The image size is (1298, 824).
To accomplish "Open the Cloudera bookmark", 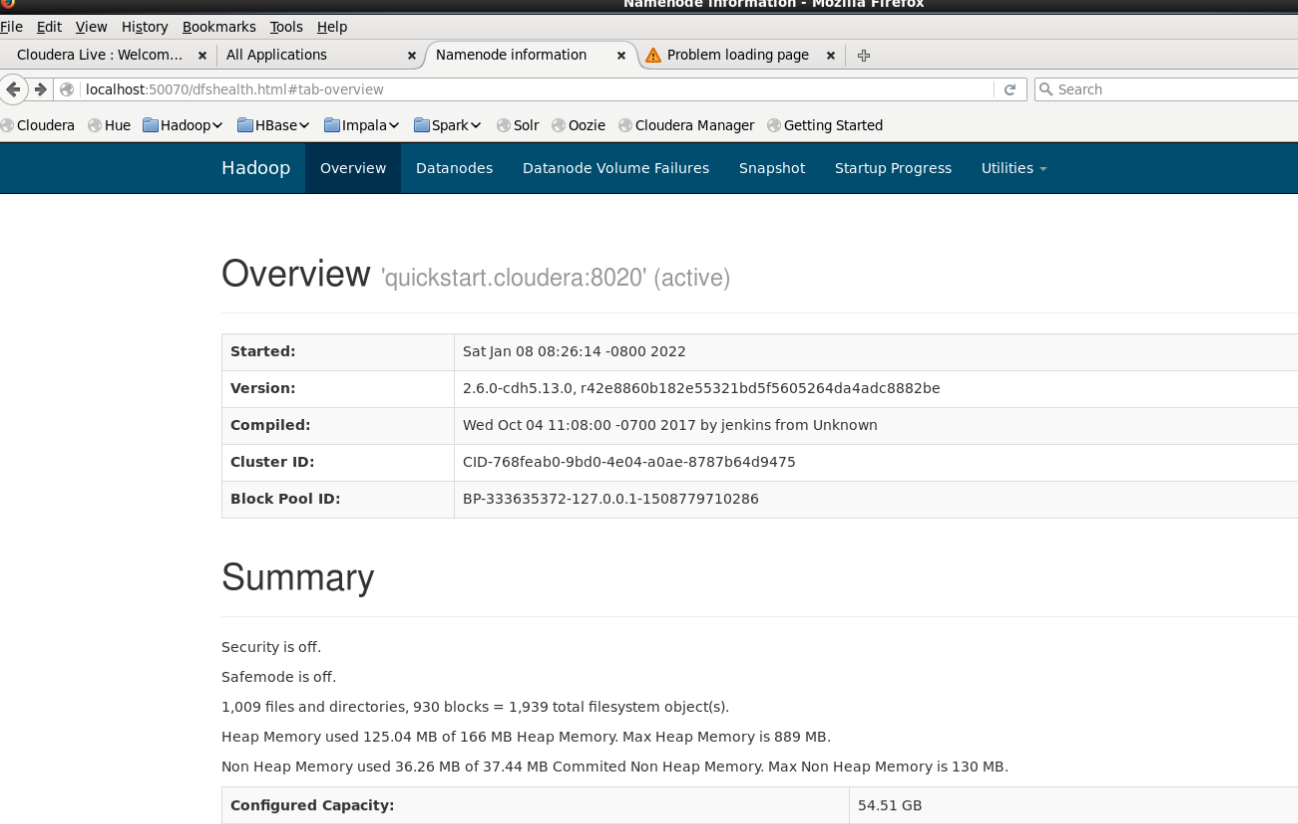I will pos(38,125).
